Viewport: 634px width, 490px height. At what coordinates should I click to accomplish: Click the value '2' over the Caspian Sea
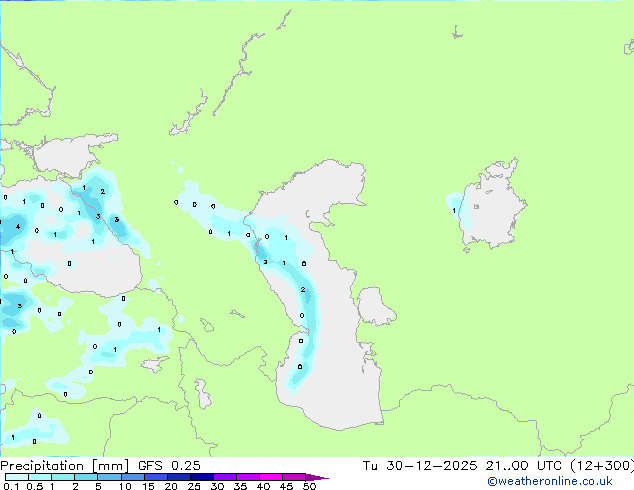[x=303, y=289]
